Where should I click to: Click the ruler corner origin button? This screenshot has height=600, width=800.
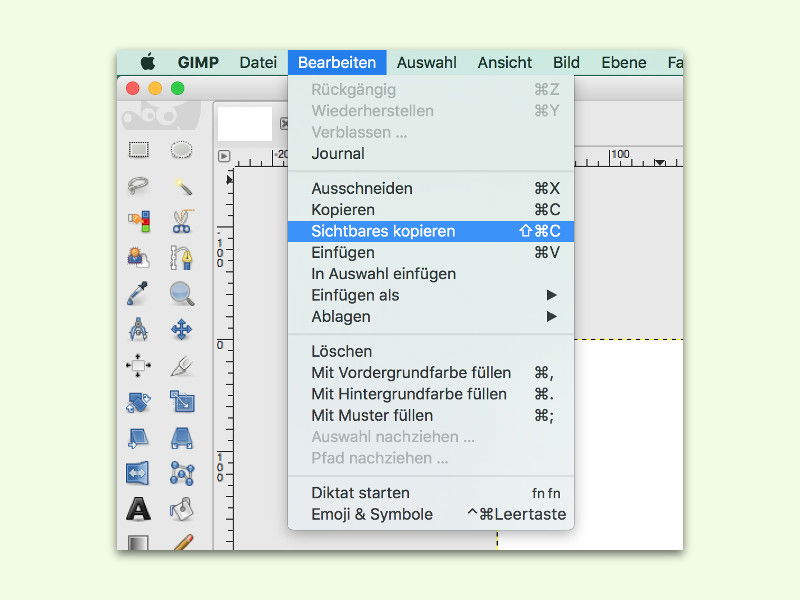coord(224,156)
